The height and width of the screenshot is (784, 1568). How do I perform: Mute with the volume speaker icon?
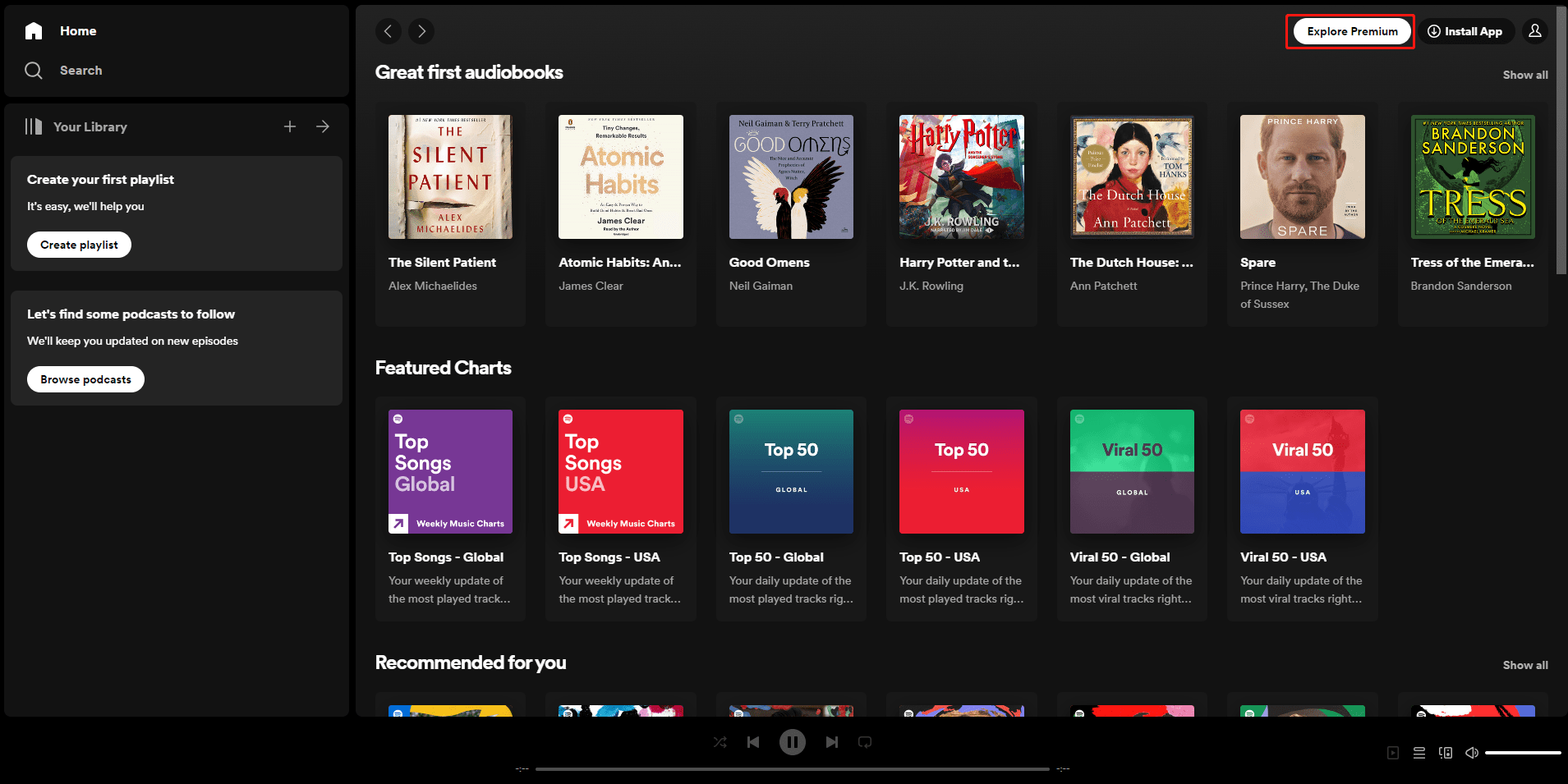pos(1472,753)
